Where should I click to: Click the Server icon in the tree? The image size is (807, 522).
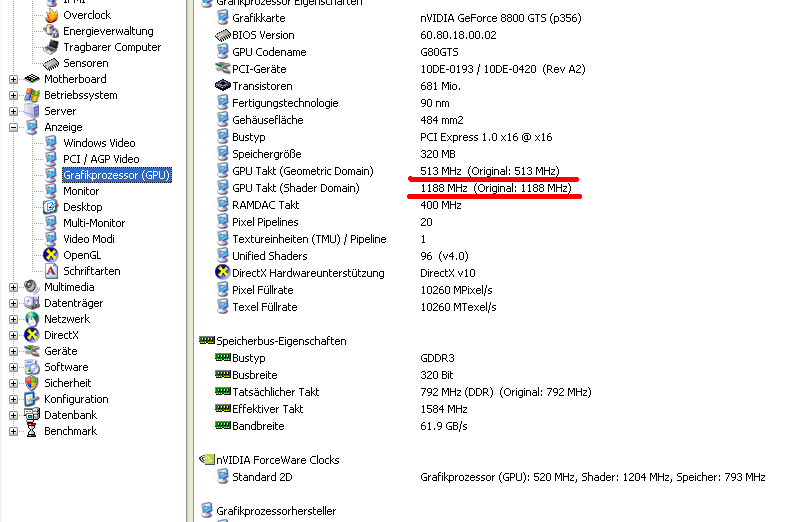[32, 111]
